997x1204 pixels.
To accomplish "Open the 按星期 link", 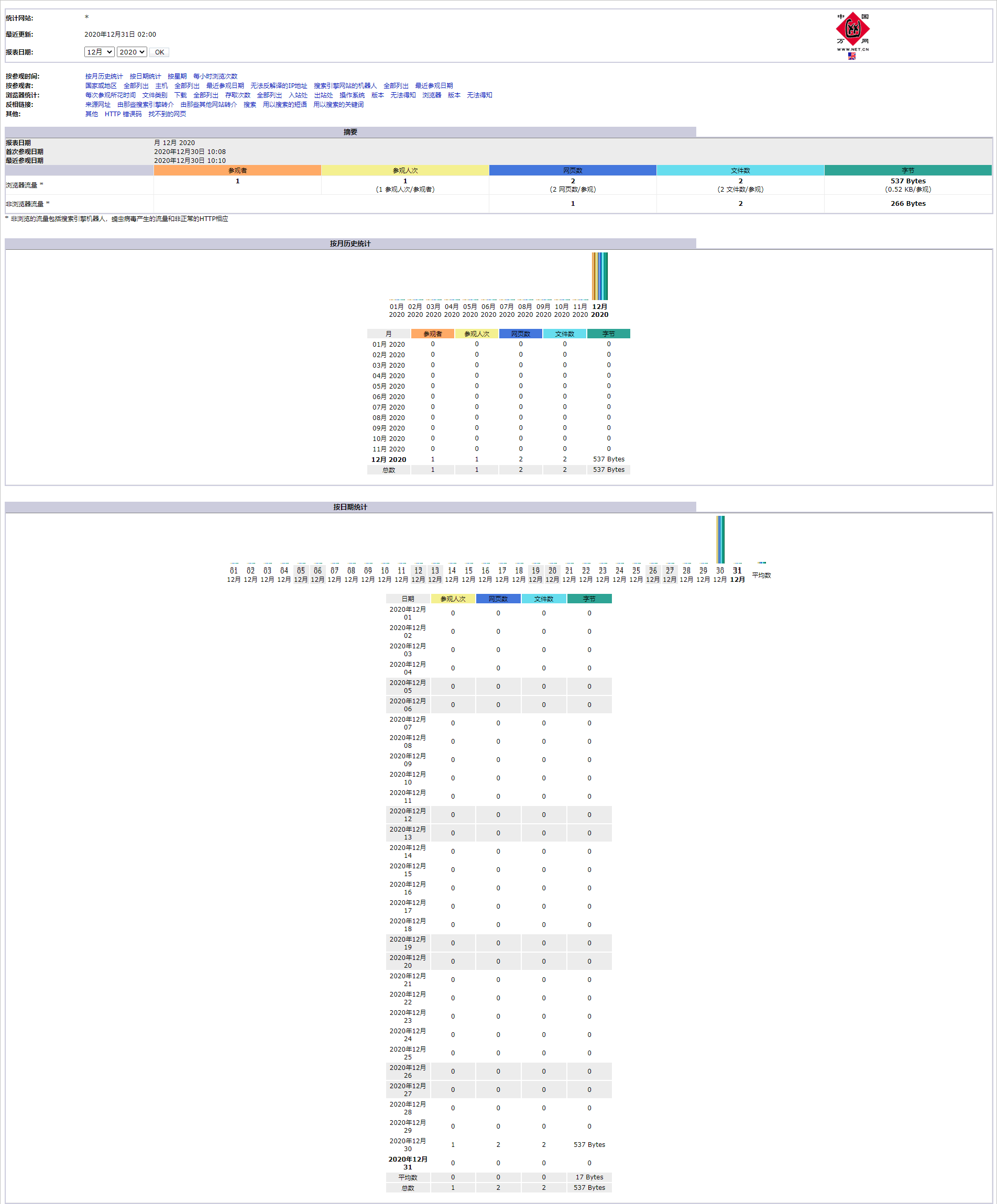I will [177, 76].
